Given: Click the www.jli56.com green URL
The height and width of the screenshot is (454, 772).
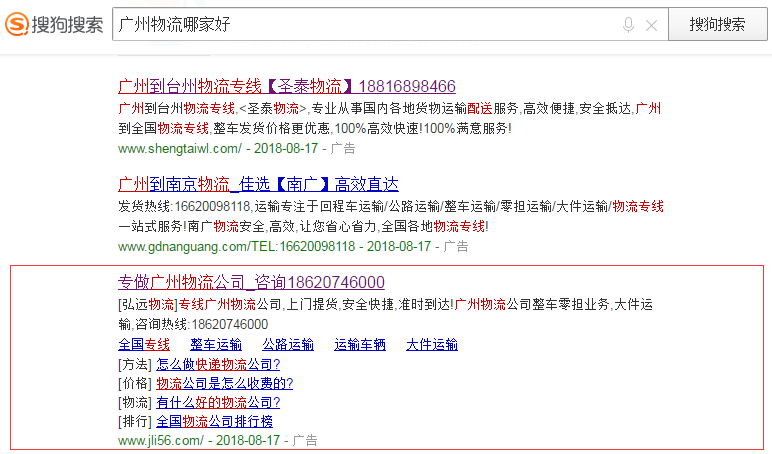Looking at the screenshot, I should tap(161, 440).
